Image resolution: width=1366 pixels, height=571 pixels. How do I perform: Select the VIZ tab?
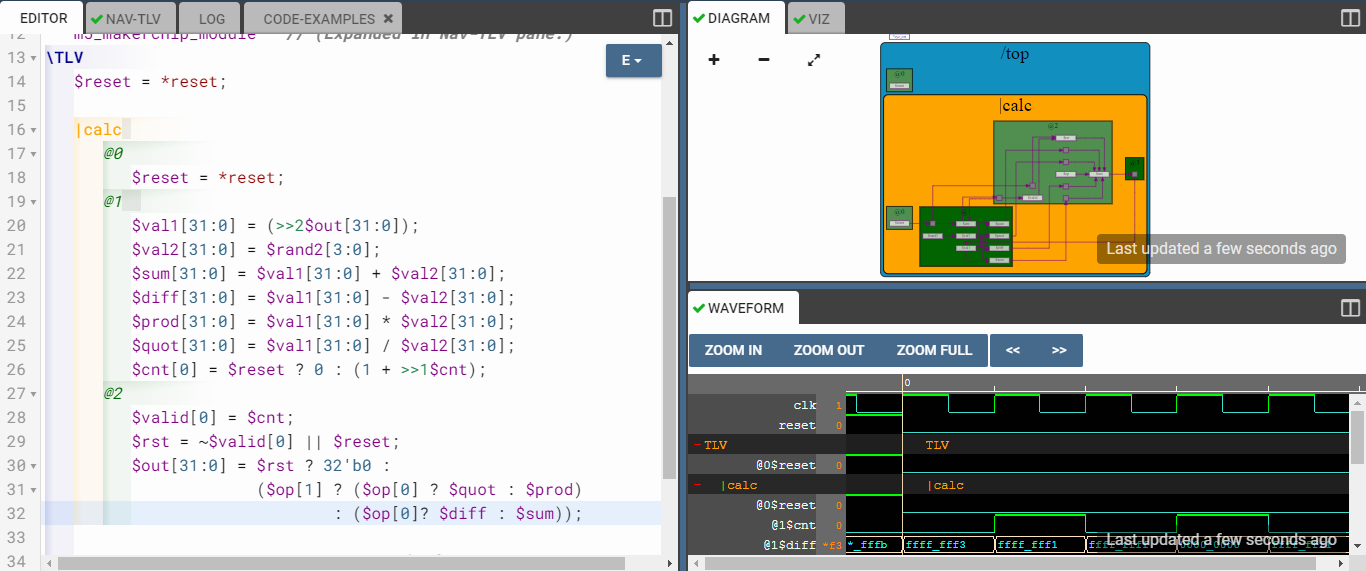[x=817, y=18]
